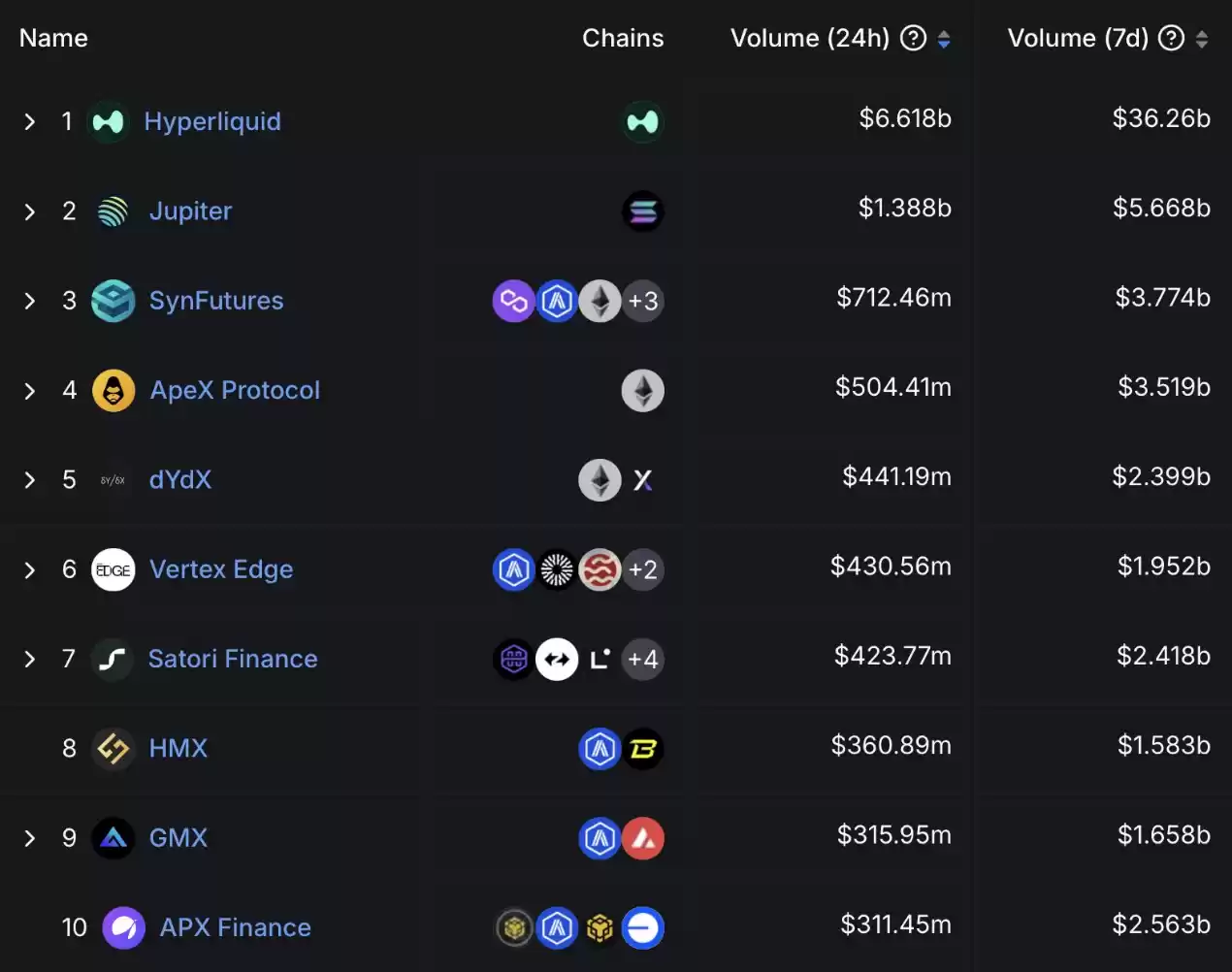Screen dimensions: 1232x972
Task: Open the Jupiter protocol link
Action: click(190, 211)
